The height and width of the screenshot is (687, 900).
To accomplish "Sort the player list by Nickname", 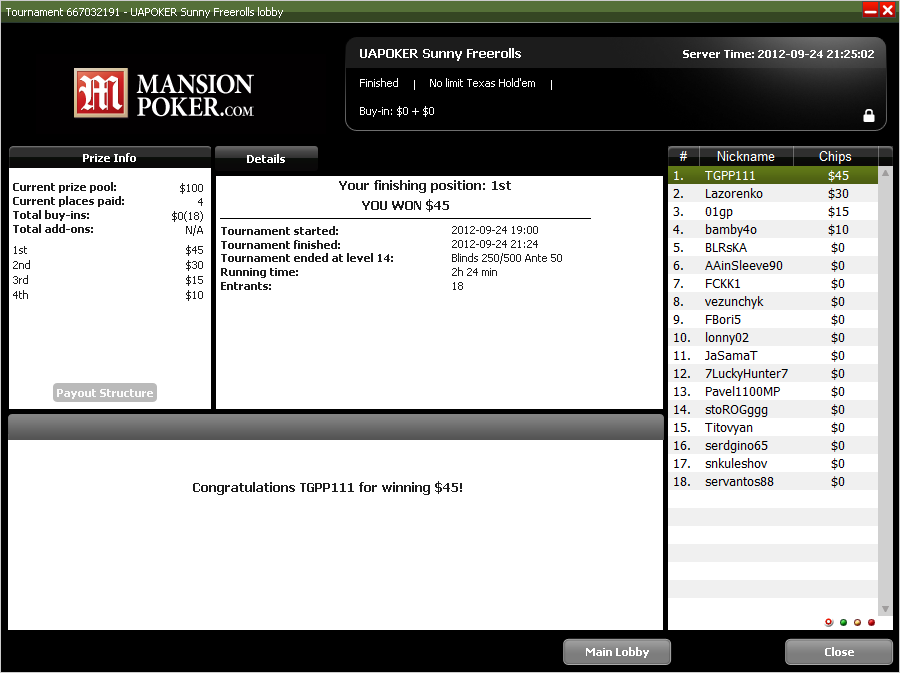I will pyautogui.click(x=746, y=156).
